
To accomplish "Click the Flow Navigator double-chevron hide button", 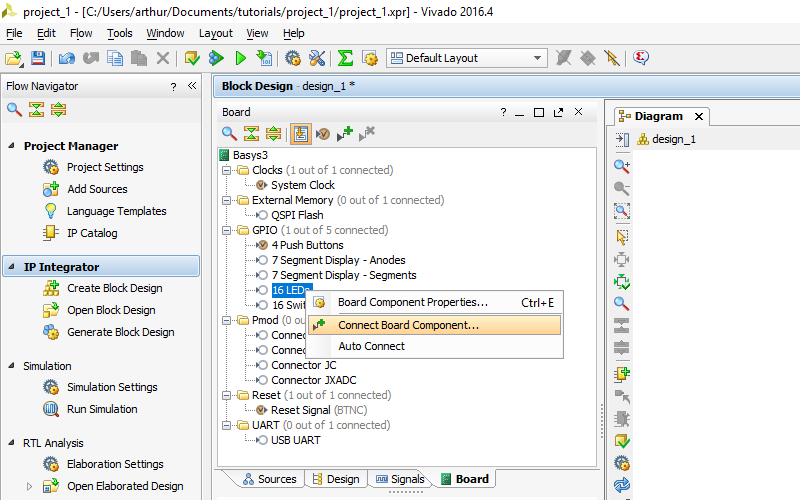I will pos(192,86).
